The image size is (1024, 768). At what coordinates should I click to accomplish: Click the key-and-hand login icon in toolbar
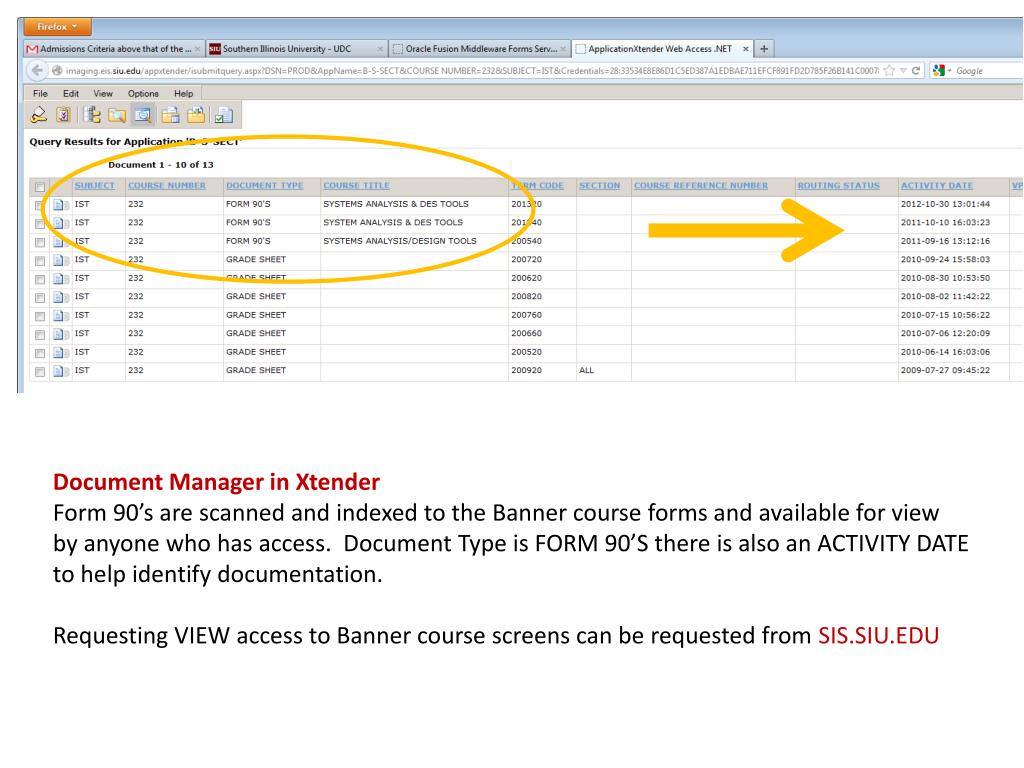click(39, 116)
